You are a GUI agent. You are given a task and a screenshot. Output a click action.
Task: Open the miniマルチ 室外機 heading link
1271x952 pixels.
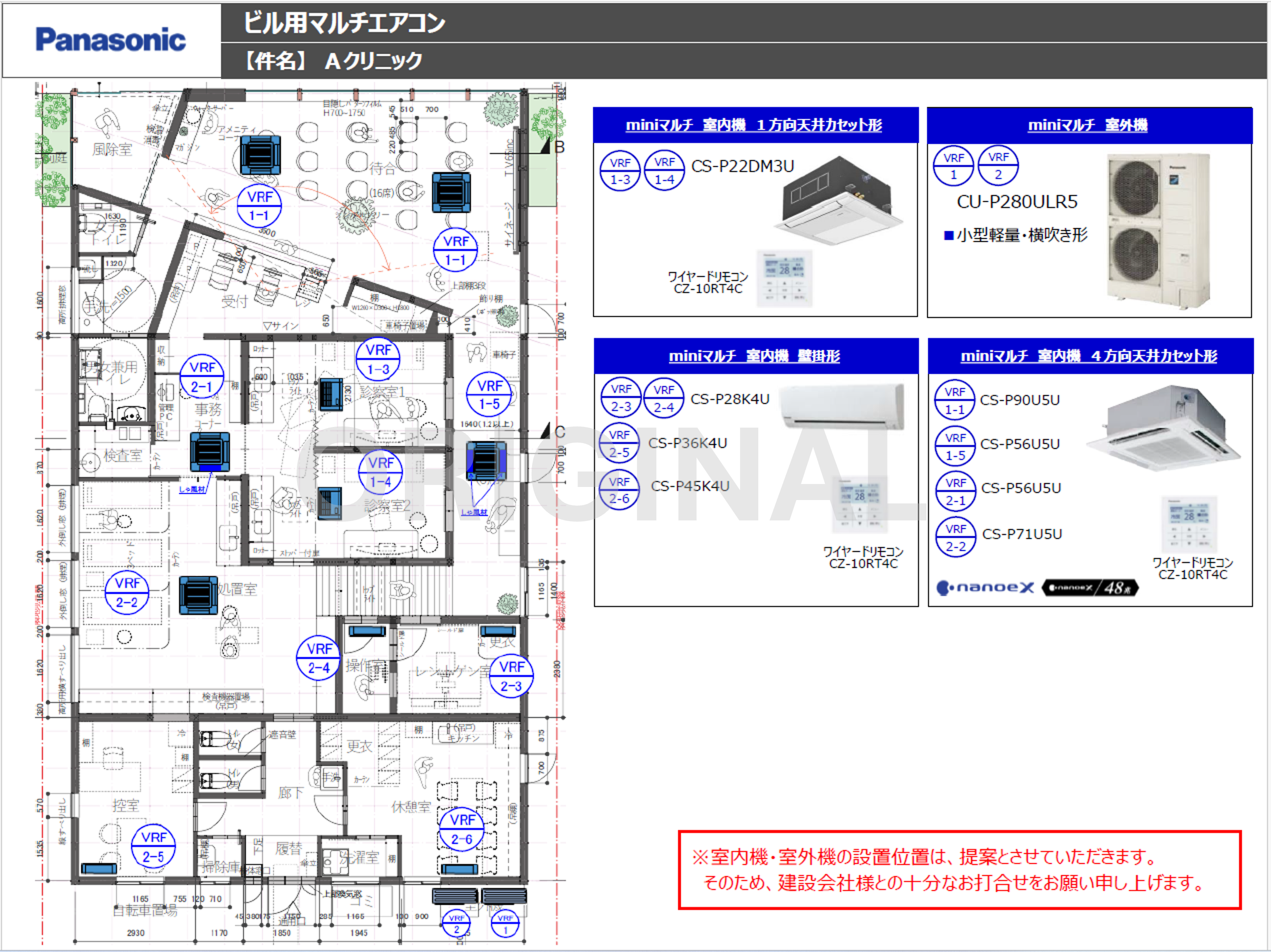point(1087,125)
